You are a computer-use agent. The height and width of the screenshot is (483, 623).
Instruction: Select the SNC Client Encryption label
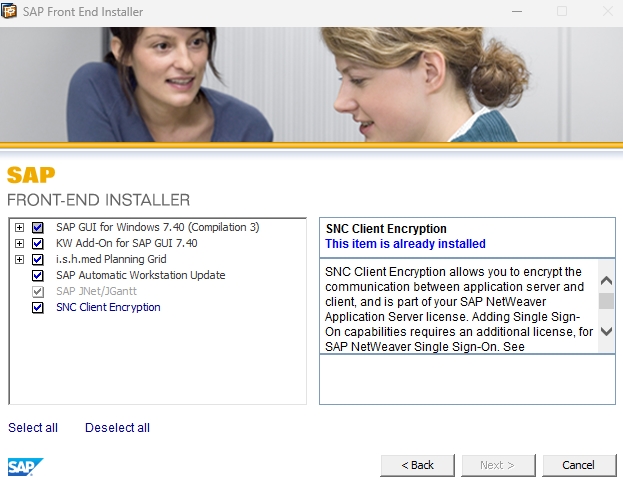click(108, 307)
